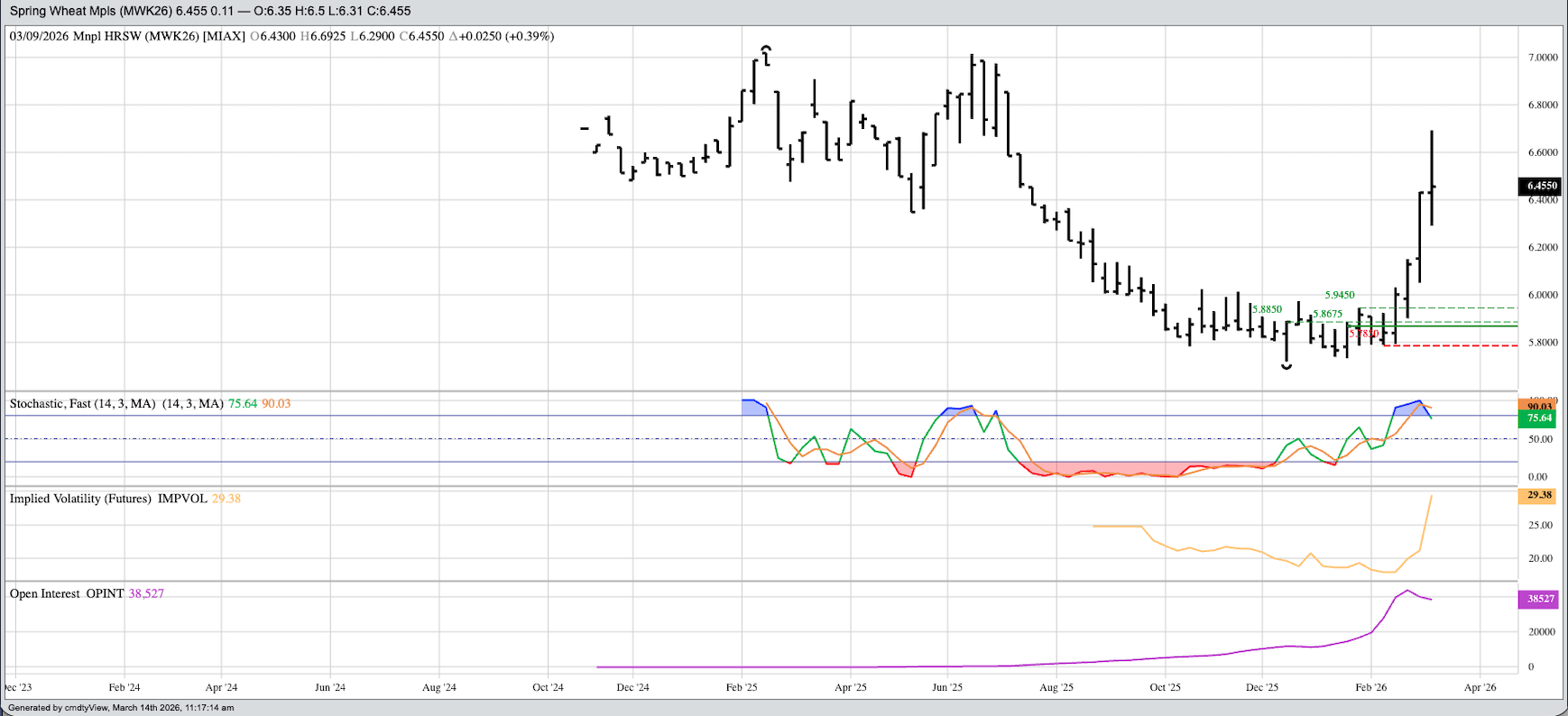This screenshot has width=1568, height=716.
Task: Select the green 5.8850 price level label
Action: click(x=1267, y=309)
